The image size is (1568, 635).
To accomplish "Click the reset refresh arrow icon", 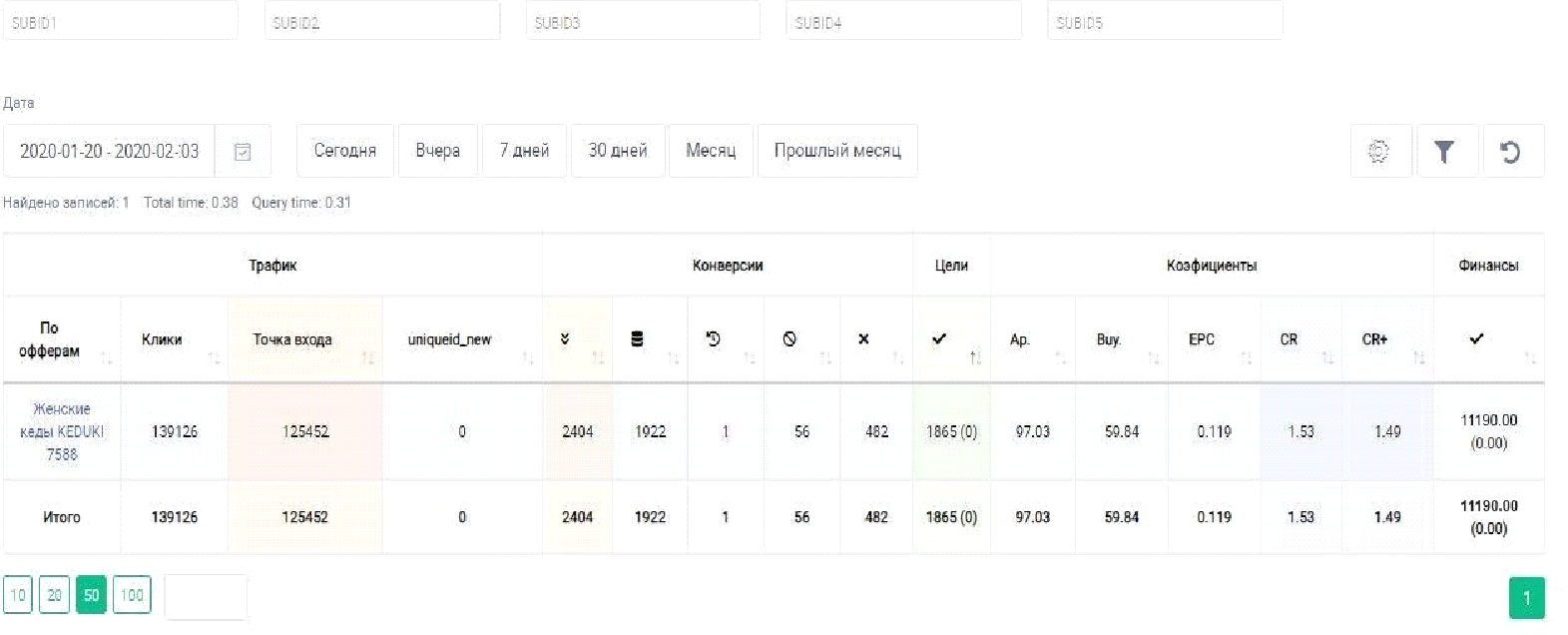I will coord(1511,152).
